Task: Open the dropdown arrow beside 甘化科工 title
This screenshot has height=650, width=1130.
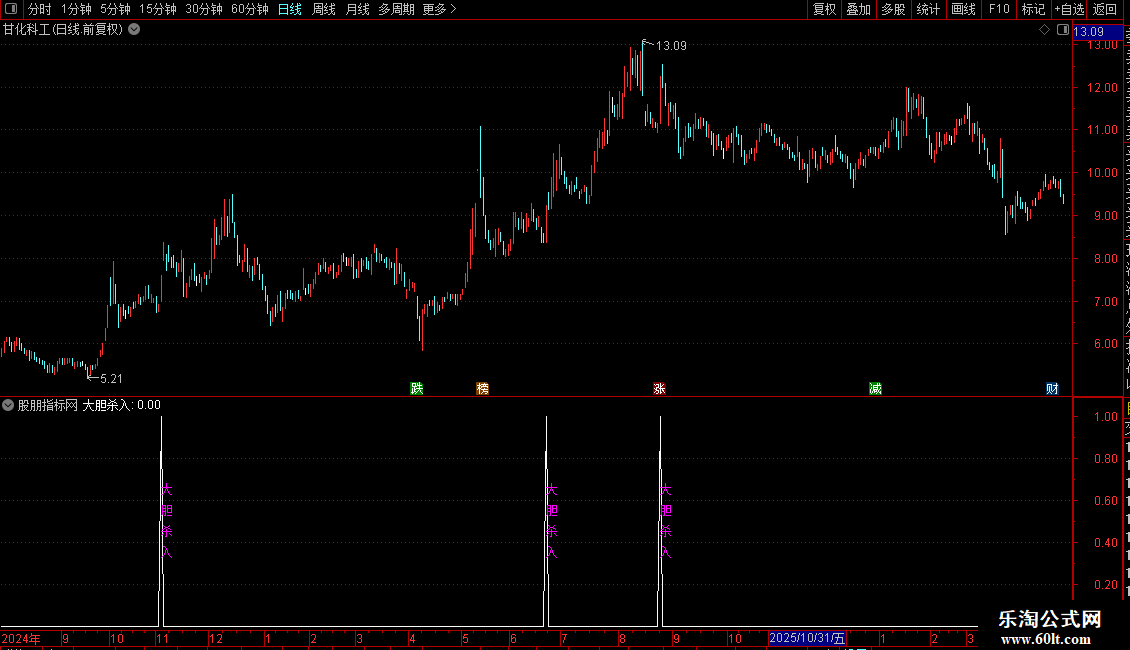Action: 134,30
